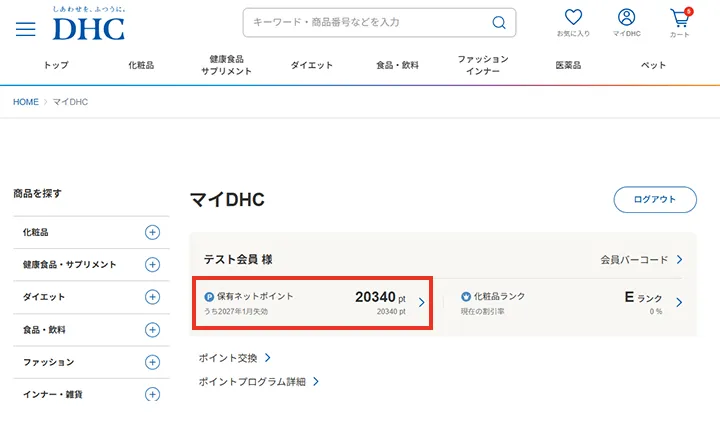This screenshot has height=423, width=720.
Task: Open the shopping cart icon
Action: (679, 18)
